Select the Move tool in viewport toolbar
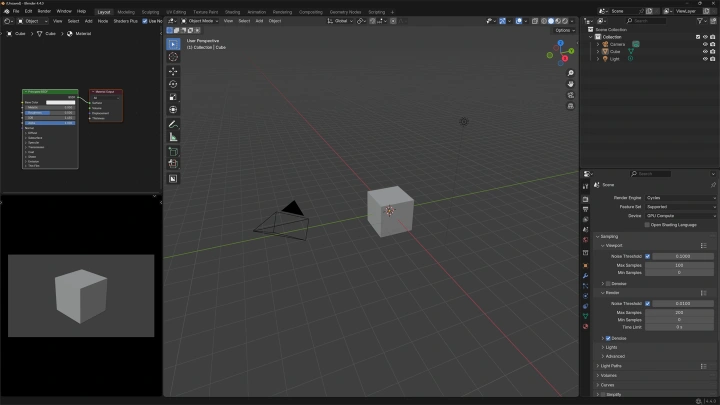 [173, 71]
